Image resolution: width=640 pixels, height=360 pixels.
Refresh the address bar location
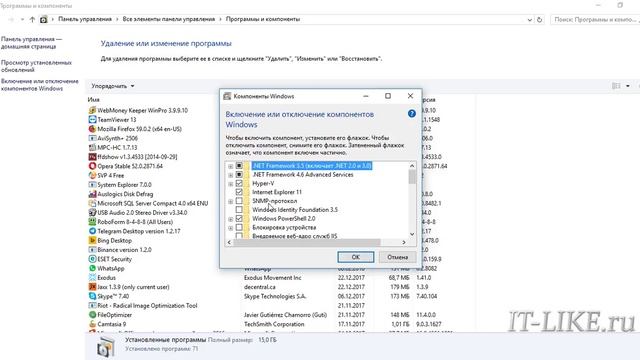540,20
